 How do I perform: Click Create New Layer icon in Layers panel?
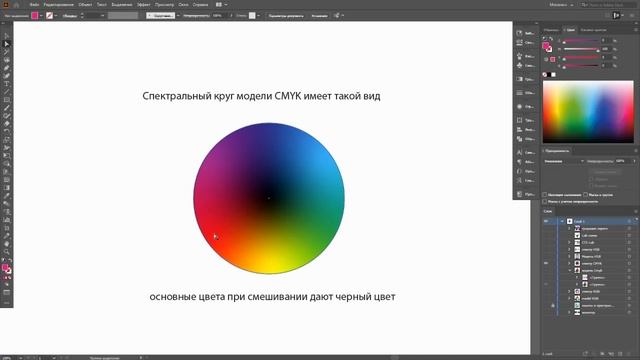tap(620, 354)
